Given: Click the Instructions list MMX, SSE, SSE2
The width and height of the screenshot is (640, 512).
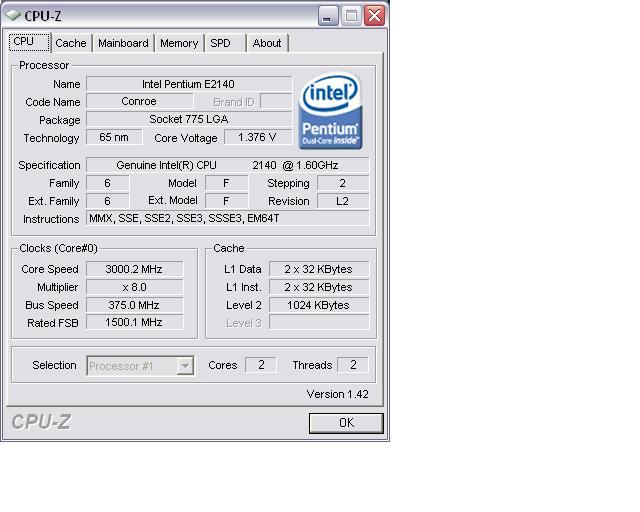Looking at the screenshot, I should click(227, 218).
